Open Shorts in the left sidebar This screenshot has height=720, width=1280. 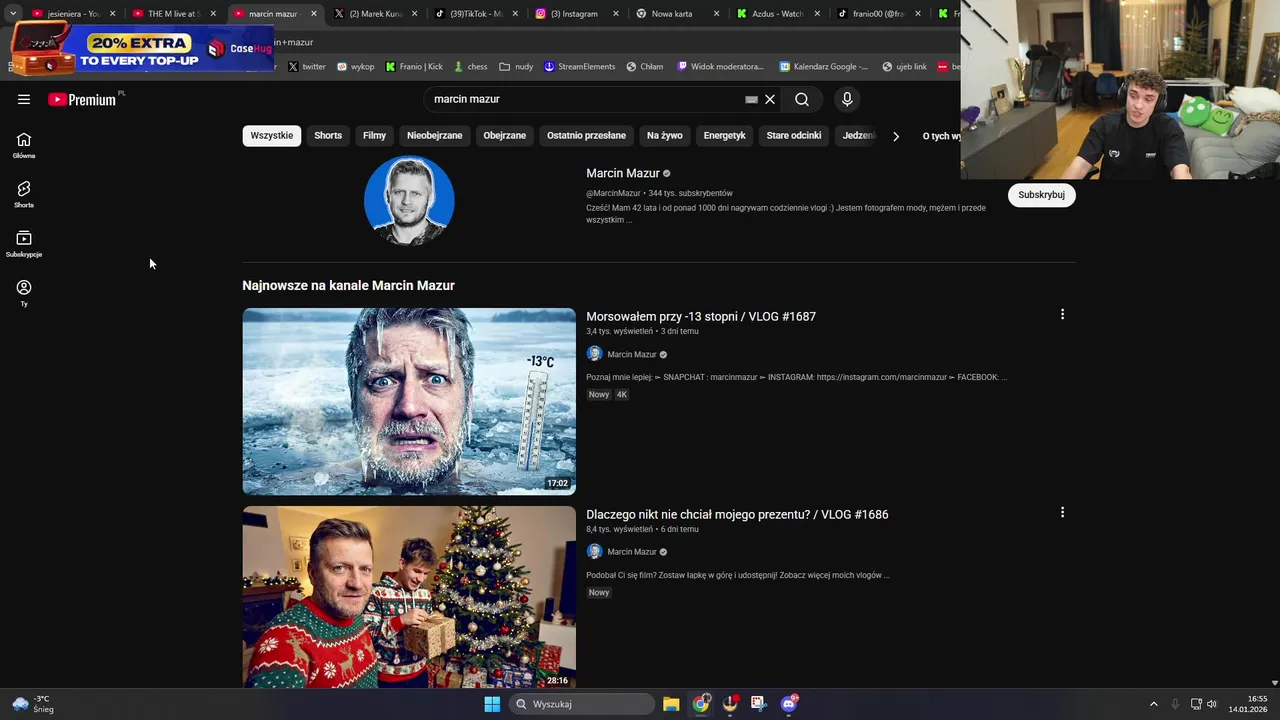click(24, 194)
